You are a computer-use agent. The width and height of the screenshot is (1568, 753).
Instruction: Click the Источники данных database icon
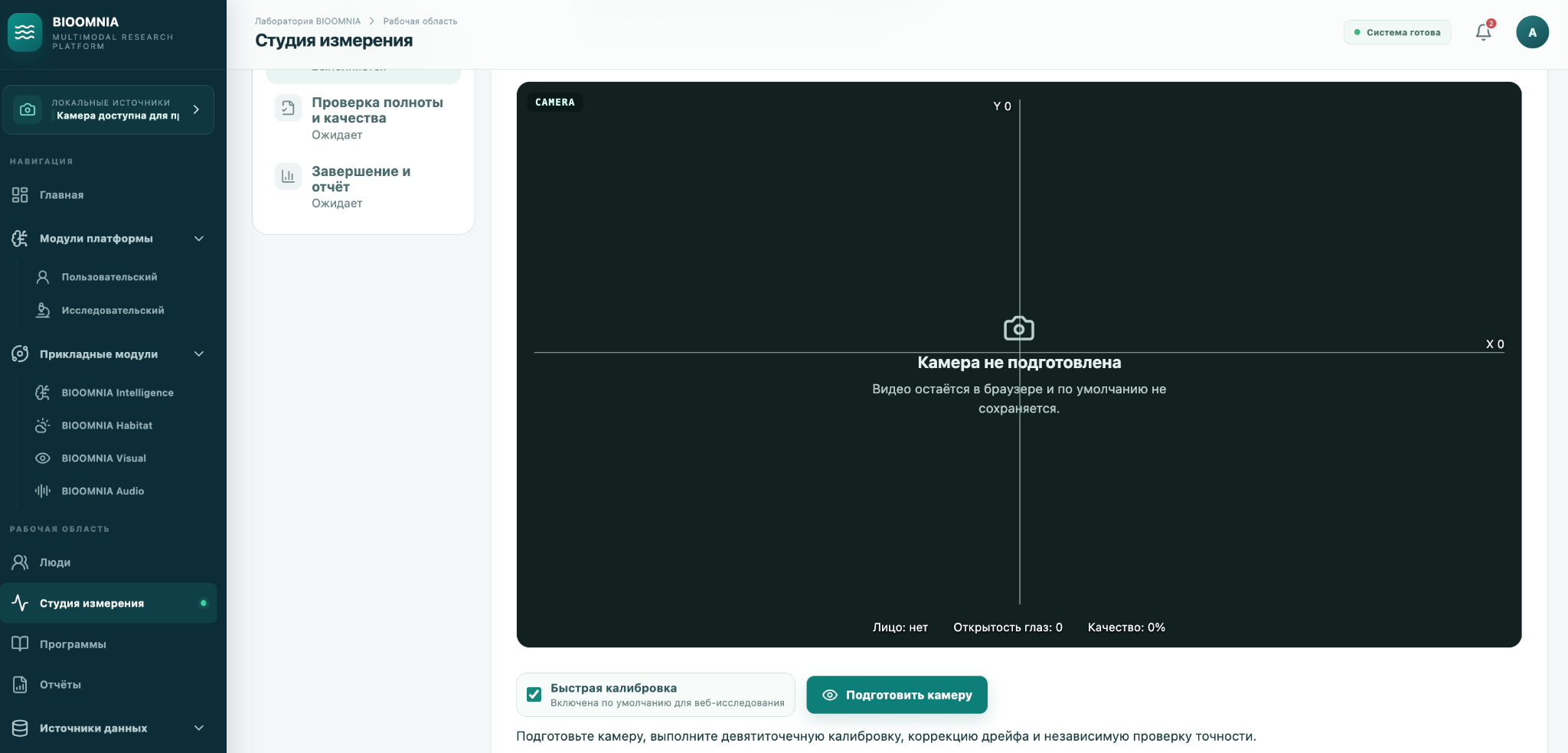(x=20, y=728)
